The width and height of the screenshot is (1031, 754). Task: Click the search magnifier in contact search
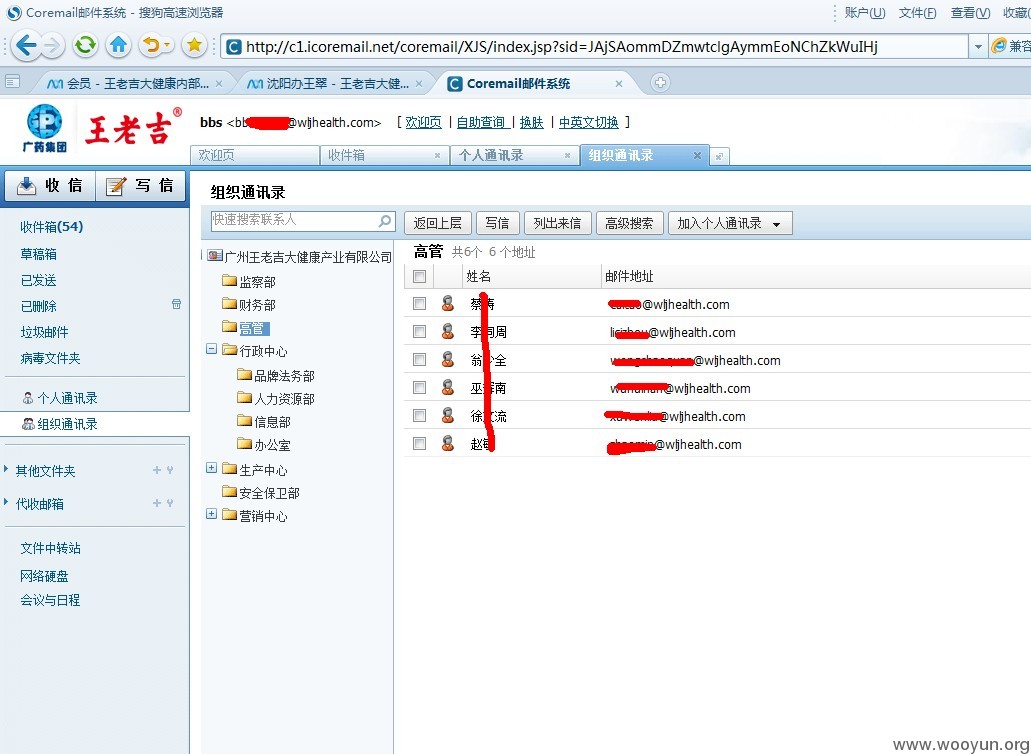point(385,221)
